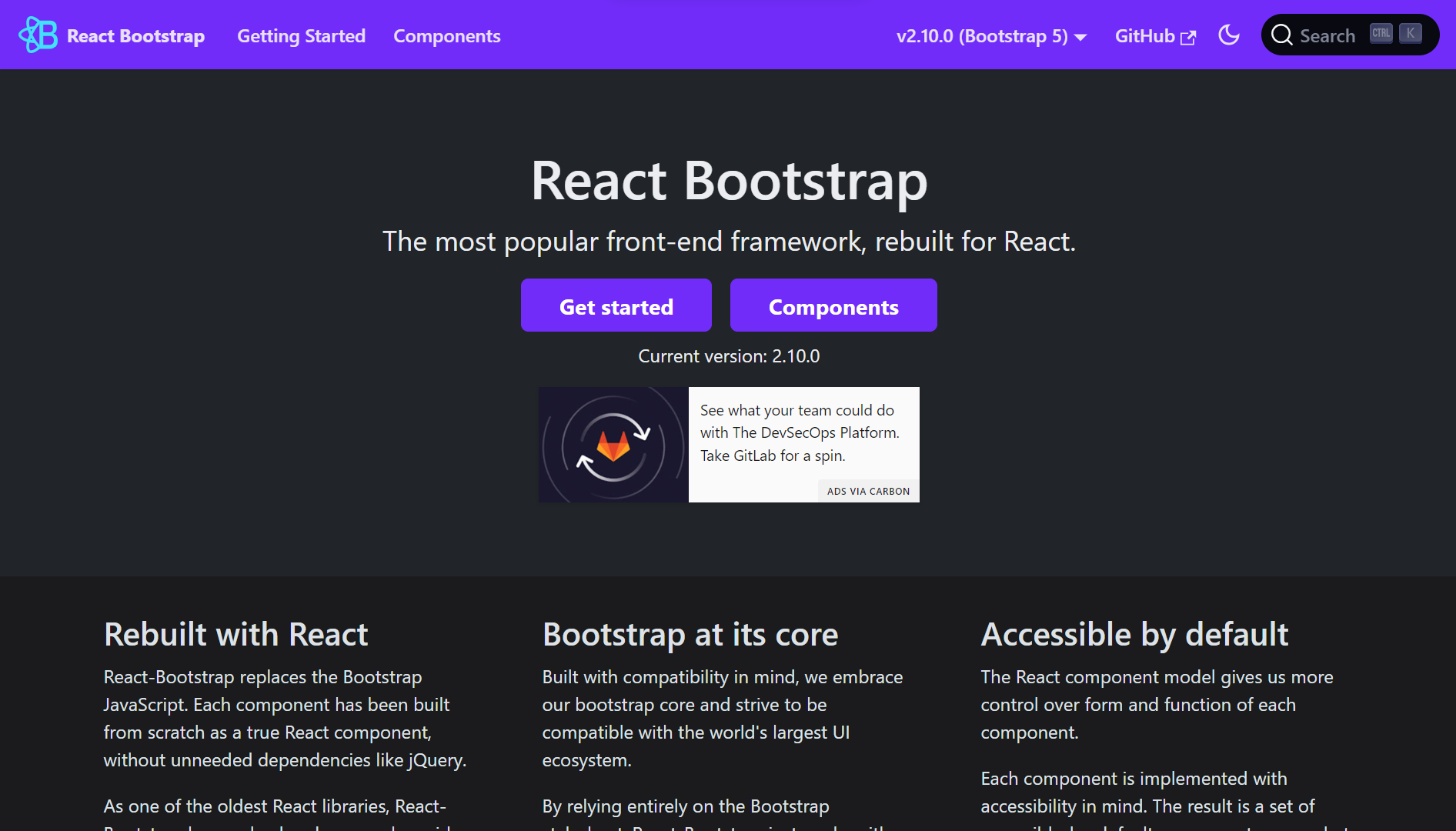Click the Rebuilt with React heading
Viewport: 1456px width, 831px height.
pyautogui.click(x=236, y=635)
